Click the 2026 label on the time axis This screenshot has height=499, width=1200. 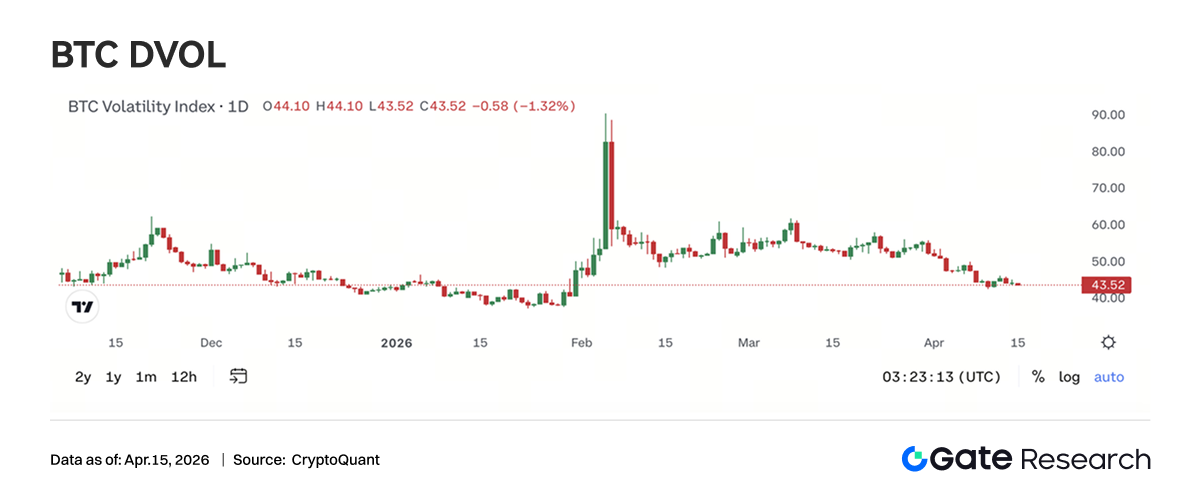(x=396, y=343)
